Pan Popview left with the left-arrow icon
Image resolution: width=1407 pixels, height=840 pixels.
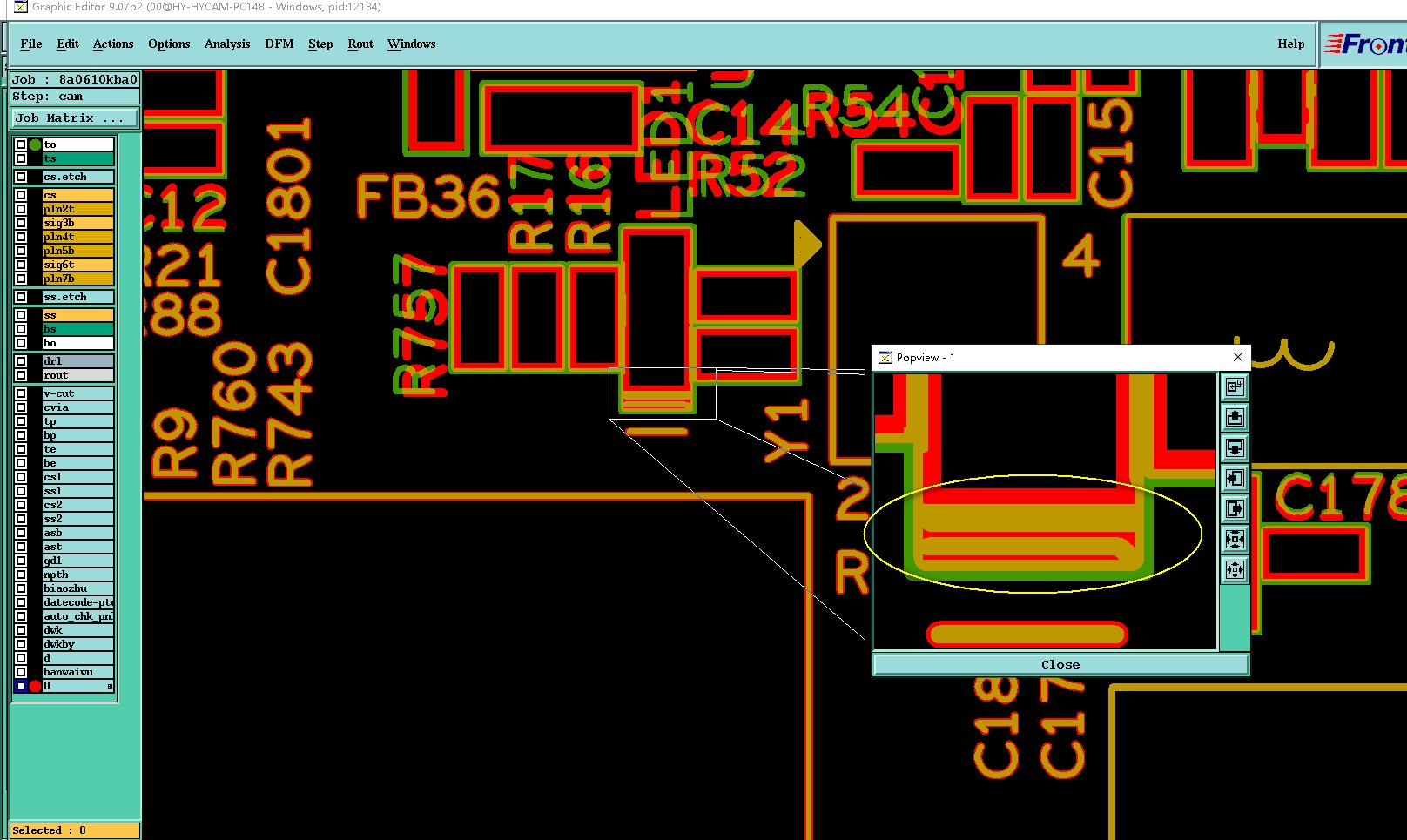[1235, 478]
